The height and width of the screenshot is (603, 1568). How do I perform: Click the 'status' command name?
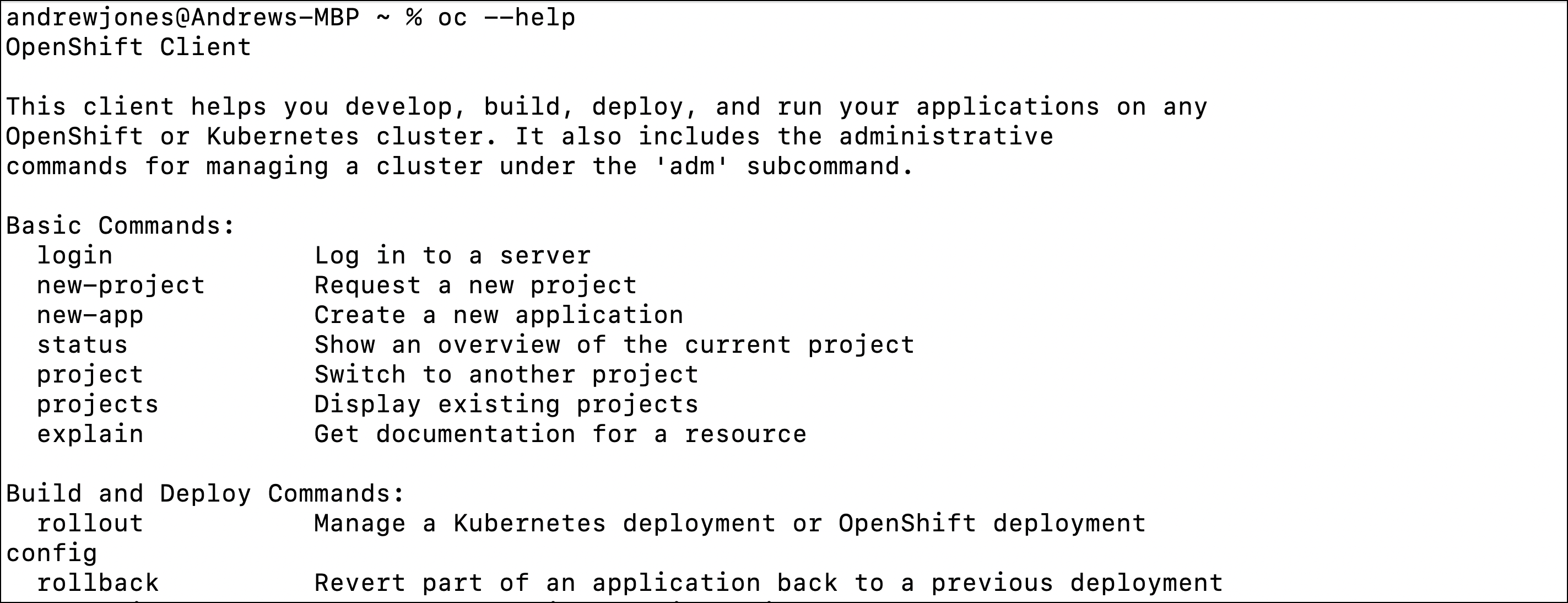(x=82, y=346)
